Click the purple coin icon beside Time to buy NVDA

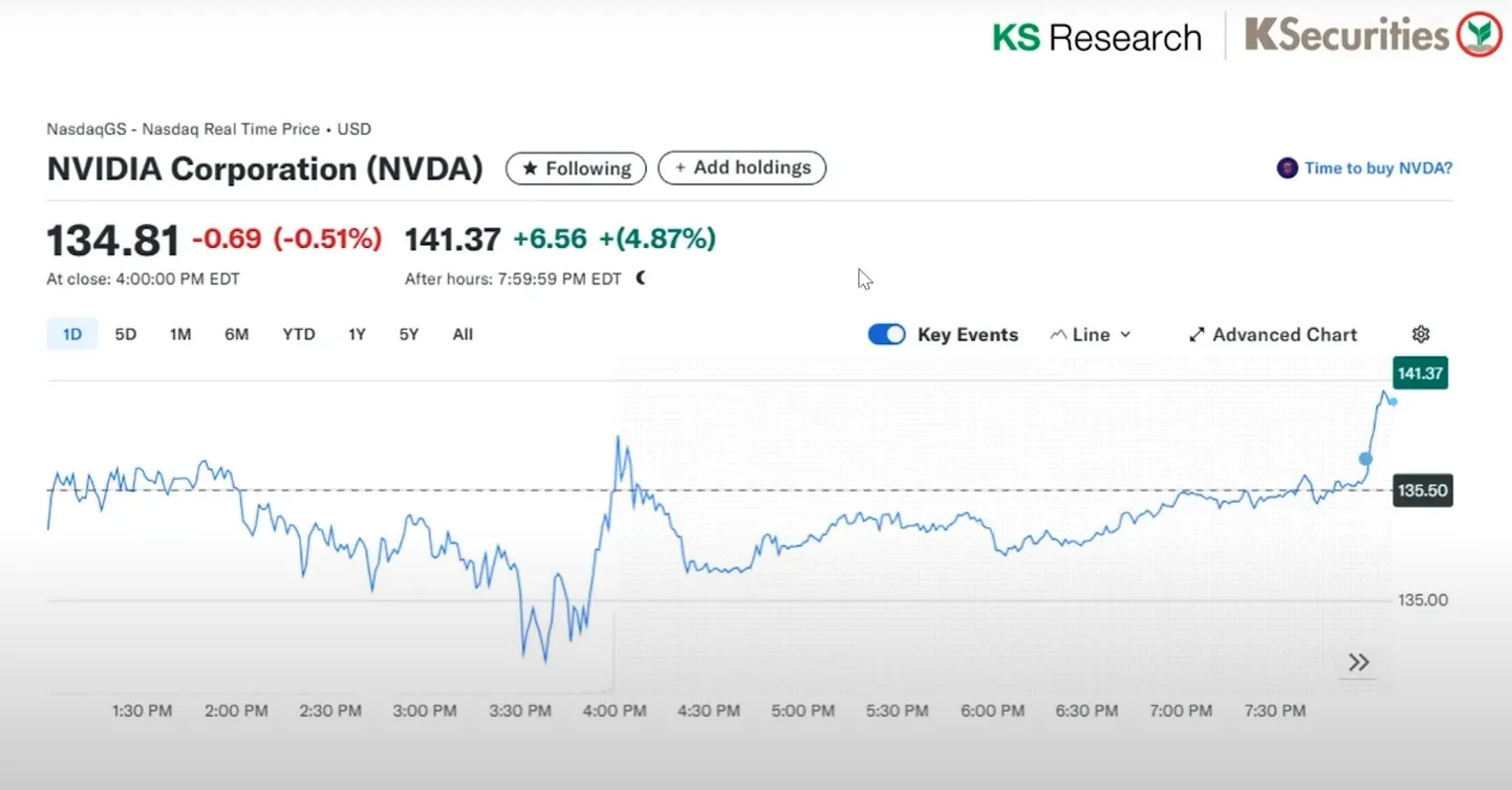tap(1285, 168)
